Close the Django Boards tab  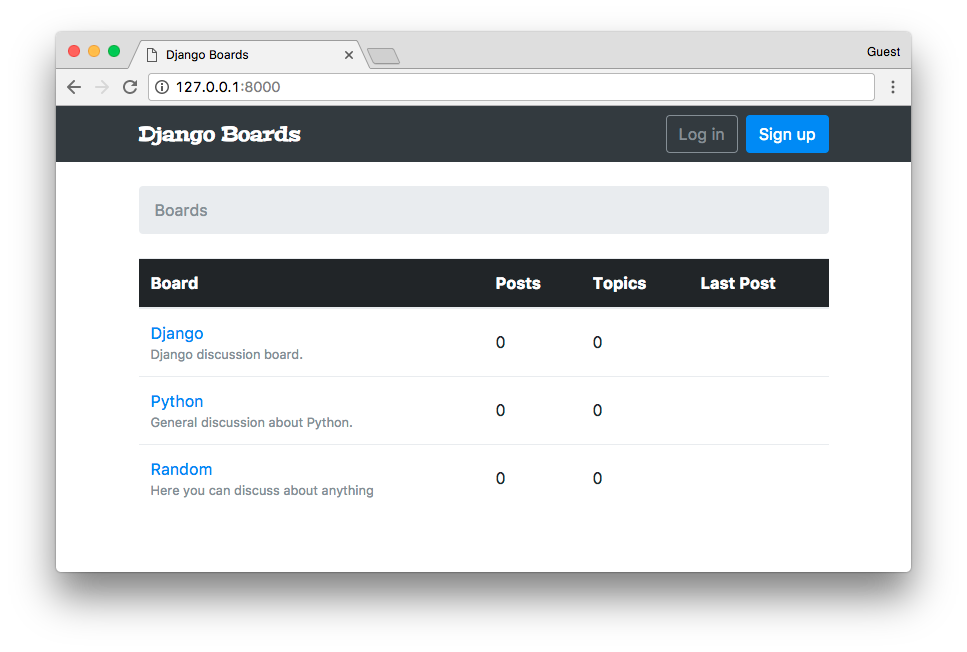(348, 55)
